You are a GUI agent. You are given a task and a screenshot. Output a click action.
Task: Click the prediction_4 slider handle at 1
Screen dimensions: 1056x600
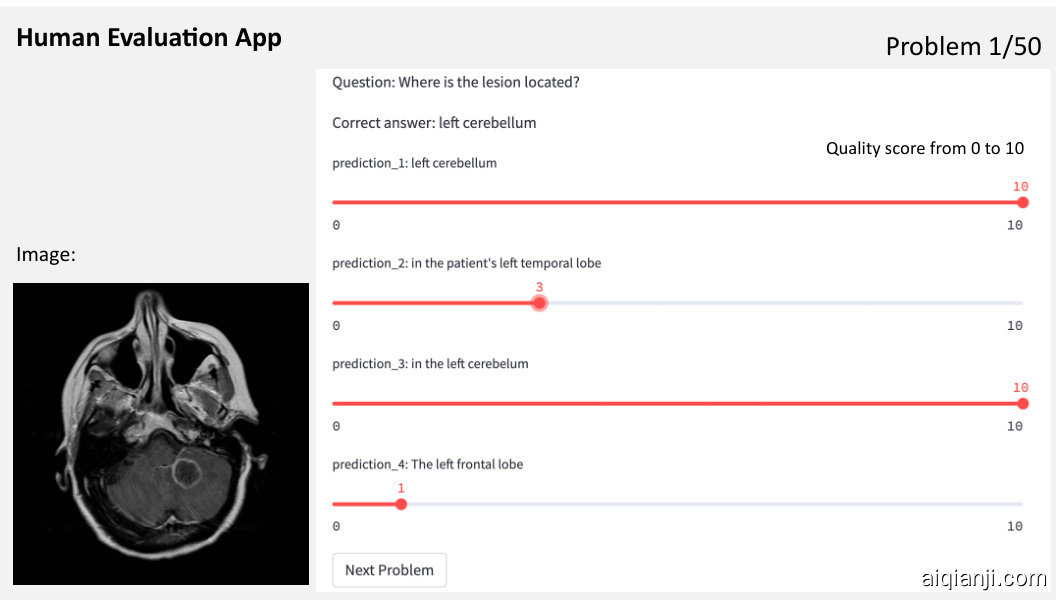(401, 504)
